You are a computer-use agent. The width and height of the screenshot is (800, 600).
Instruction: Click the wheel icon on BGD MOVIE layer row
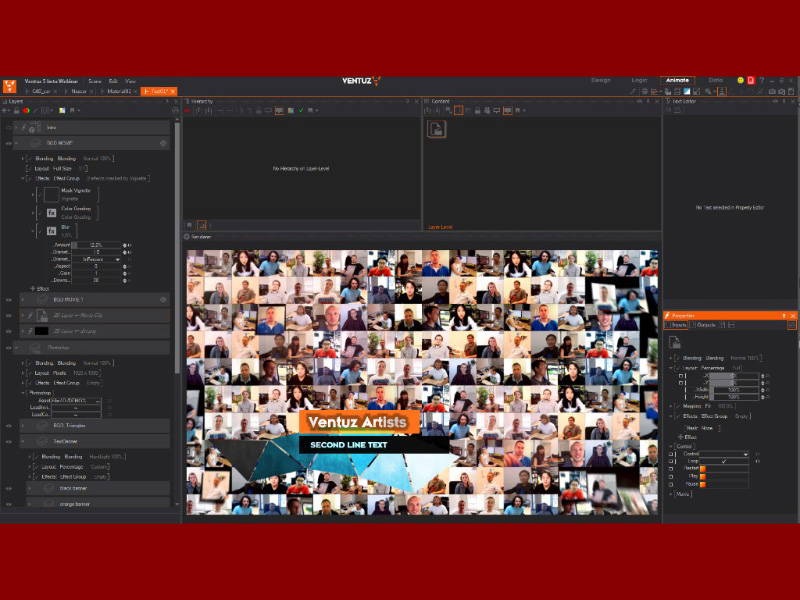click(163, 143)
